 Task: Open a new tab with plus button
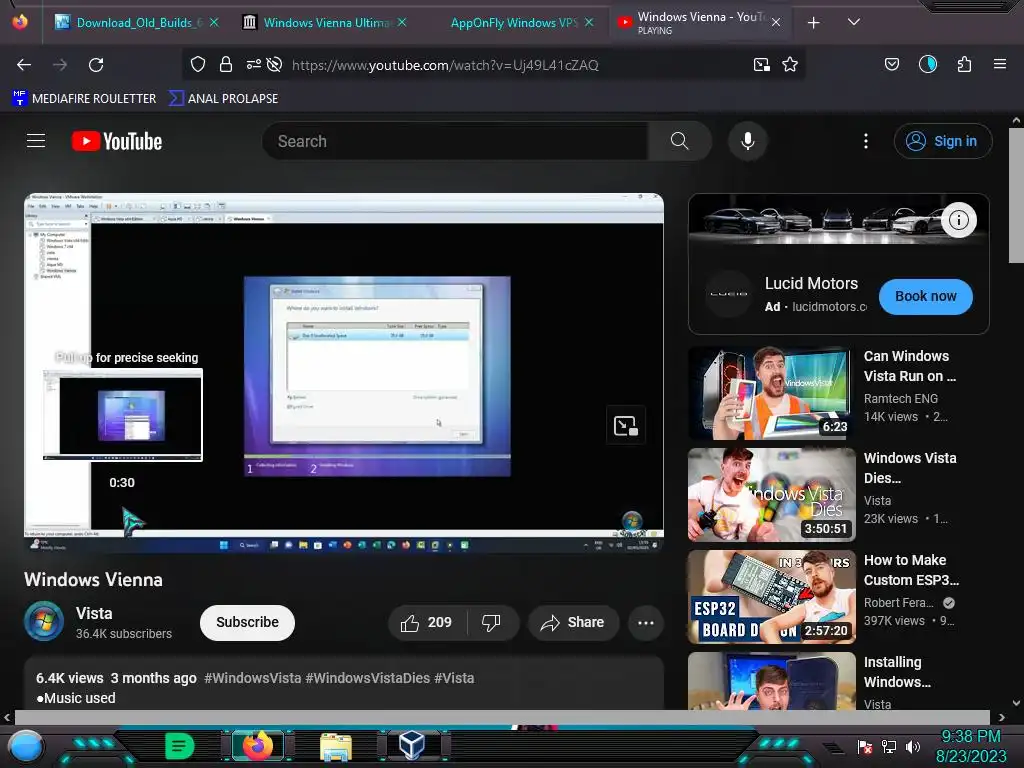[814, 23]
